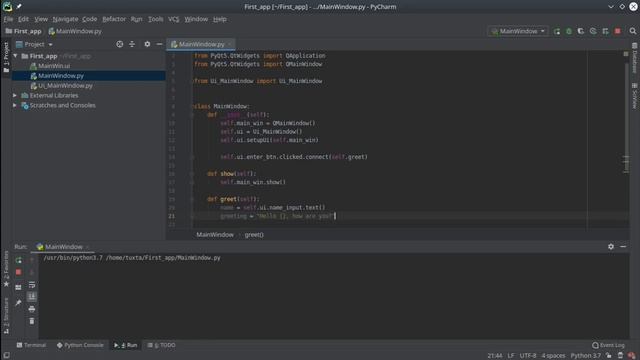Toggle the Structure side tab
The width and height of the screenshot is (640, 360).
[6, 316]
